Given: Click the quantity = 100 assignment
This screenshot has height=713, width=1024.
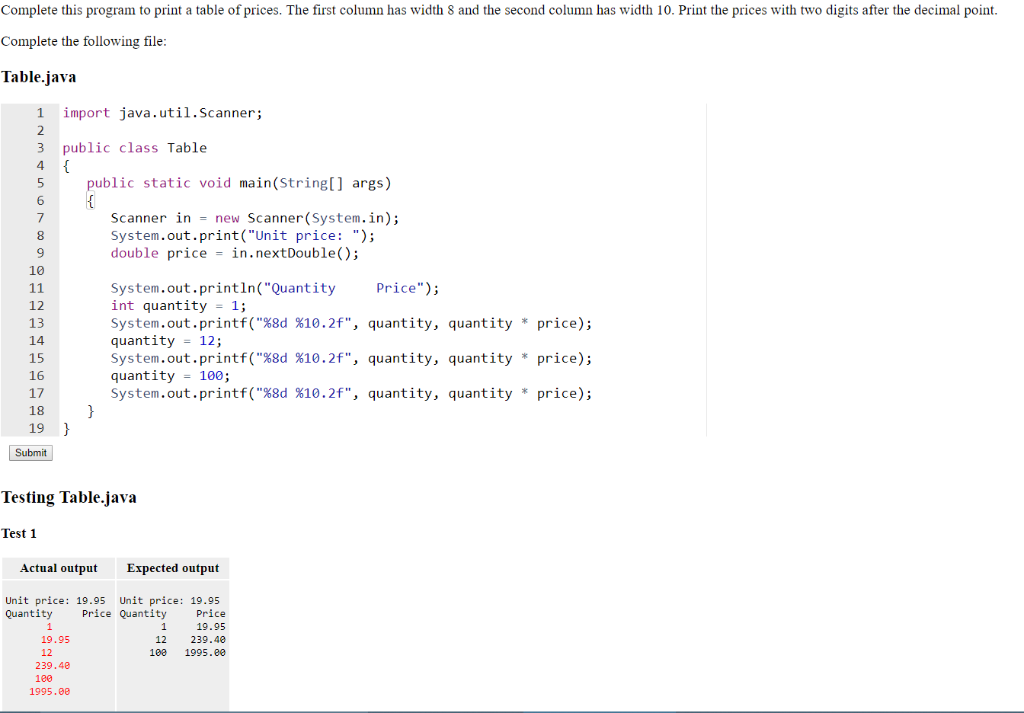Looking at the screenshot, I should (170, 375).
